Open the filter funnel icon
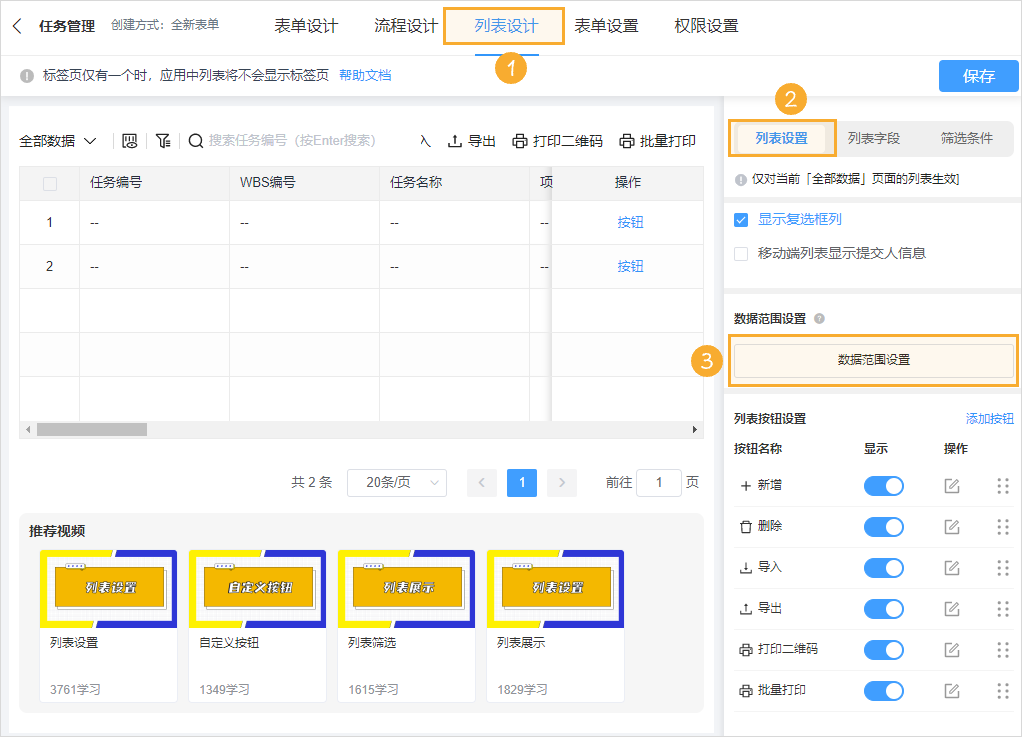Image resolution: width=1022 pixels, height=737 pixels. coord(163,140)
